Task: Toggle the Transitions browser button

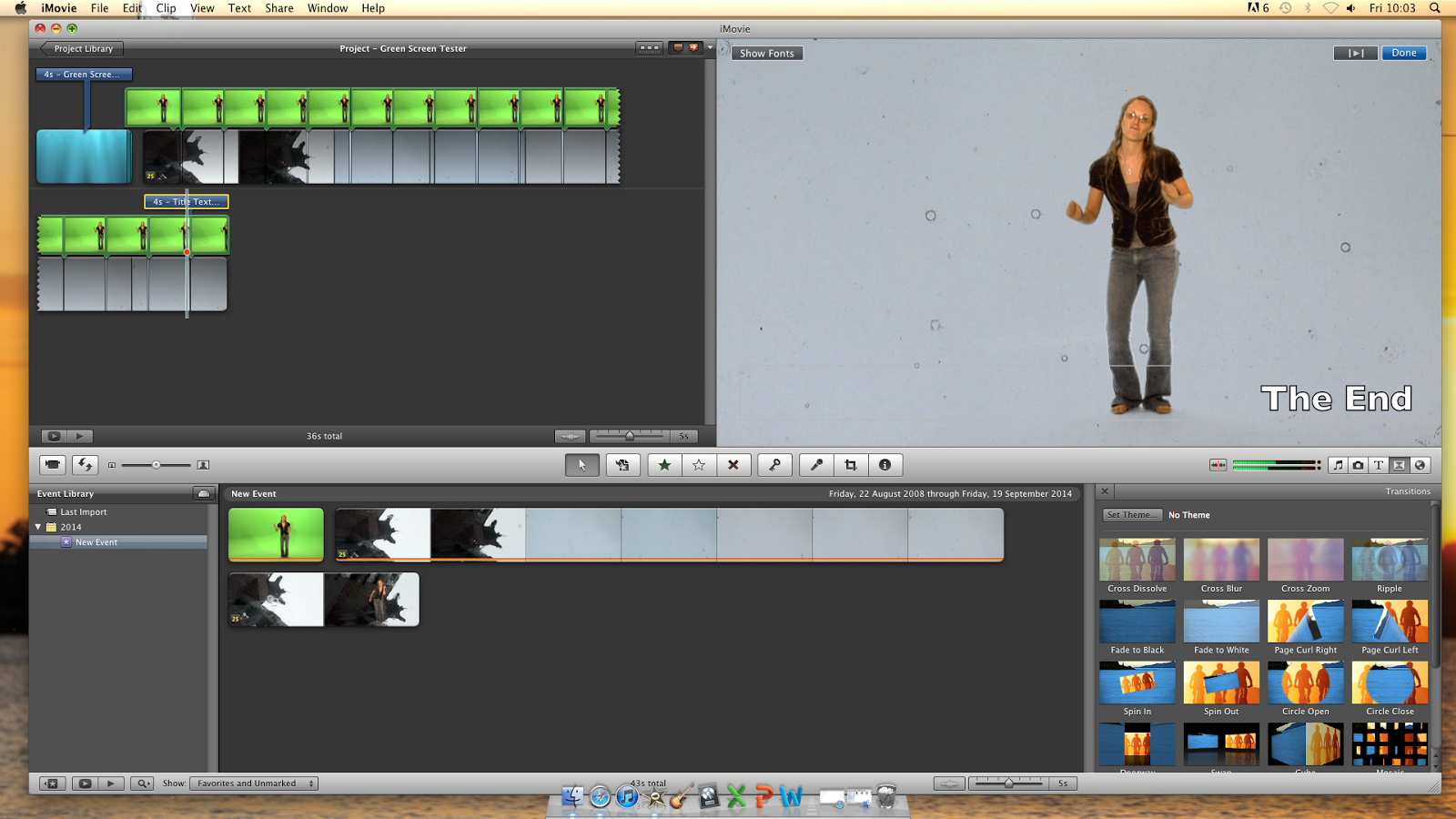Action: [x=1399, y=465]
